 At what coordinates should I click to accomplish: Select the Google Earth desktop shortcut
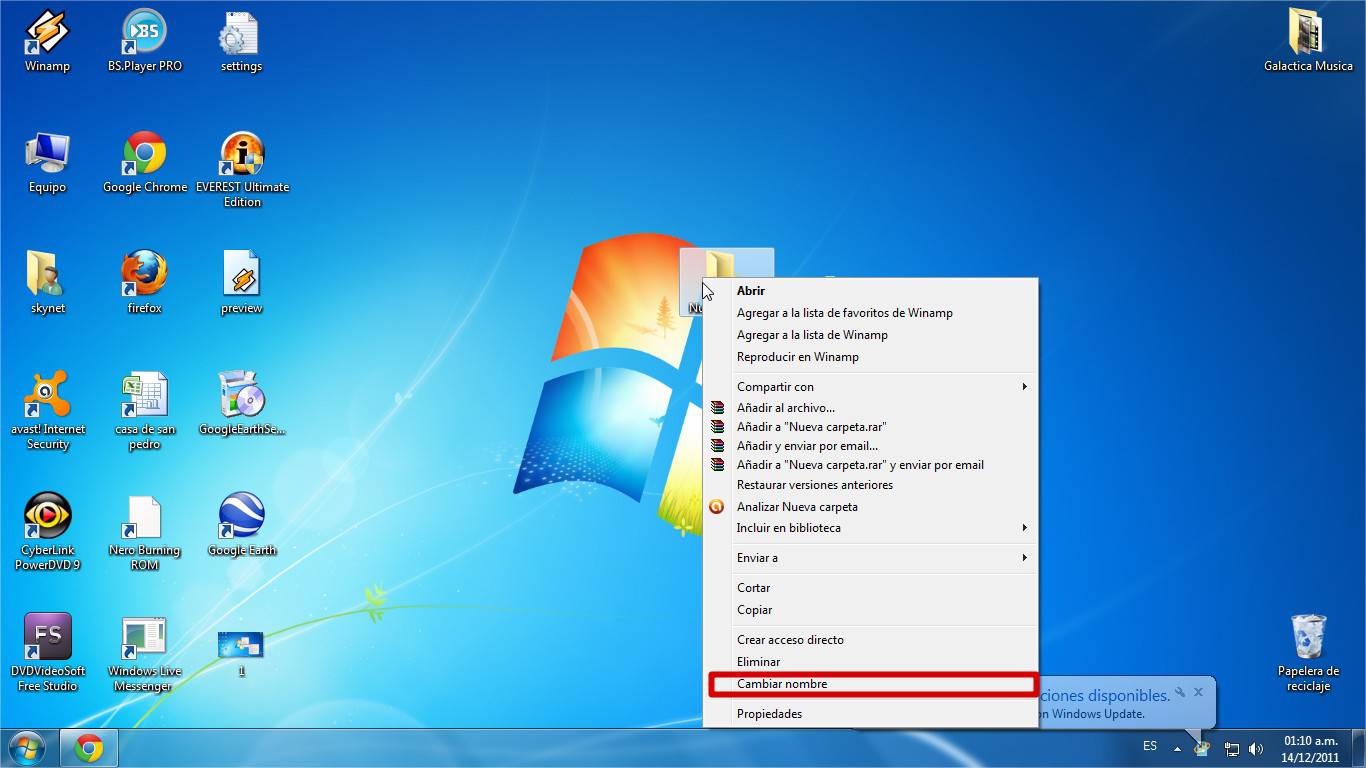242,518
